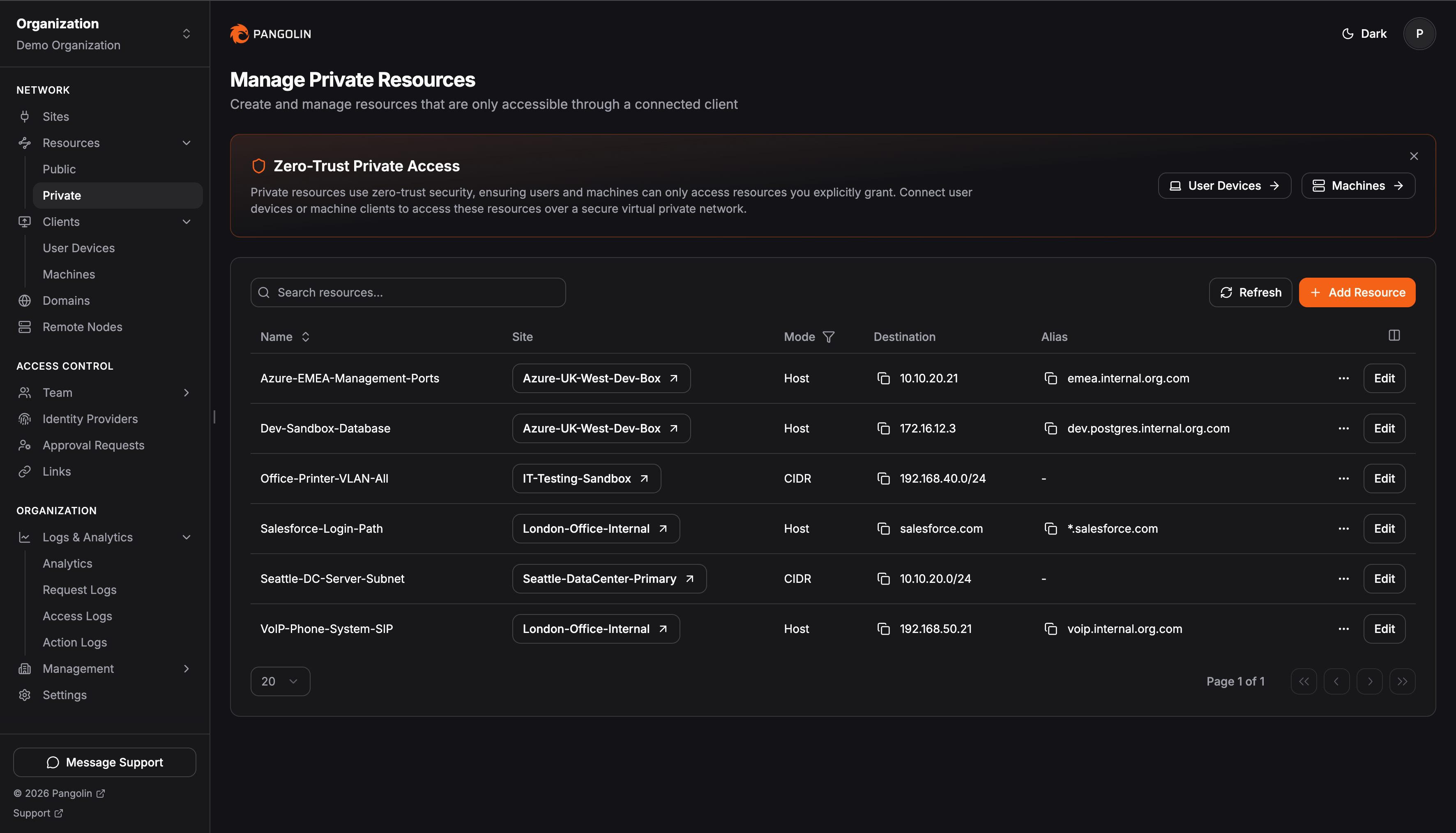The height and width of the screenshot is (833, 1456).
Task: Click the Pangolin logo in the header
Action: click(239, 33)
